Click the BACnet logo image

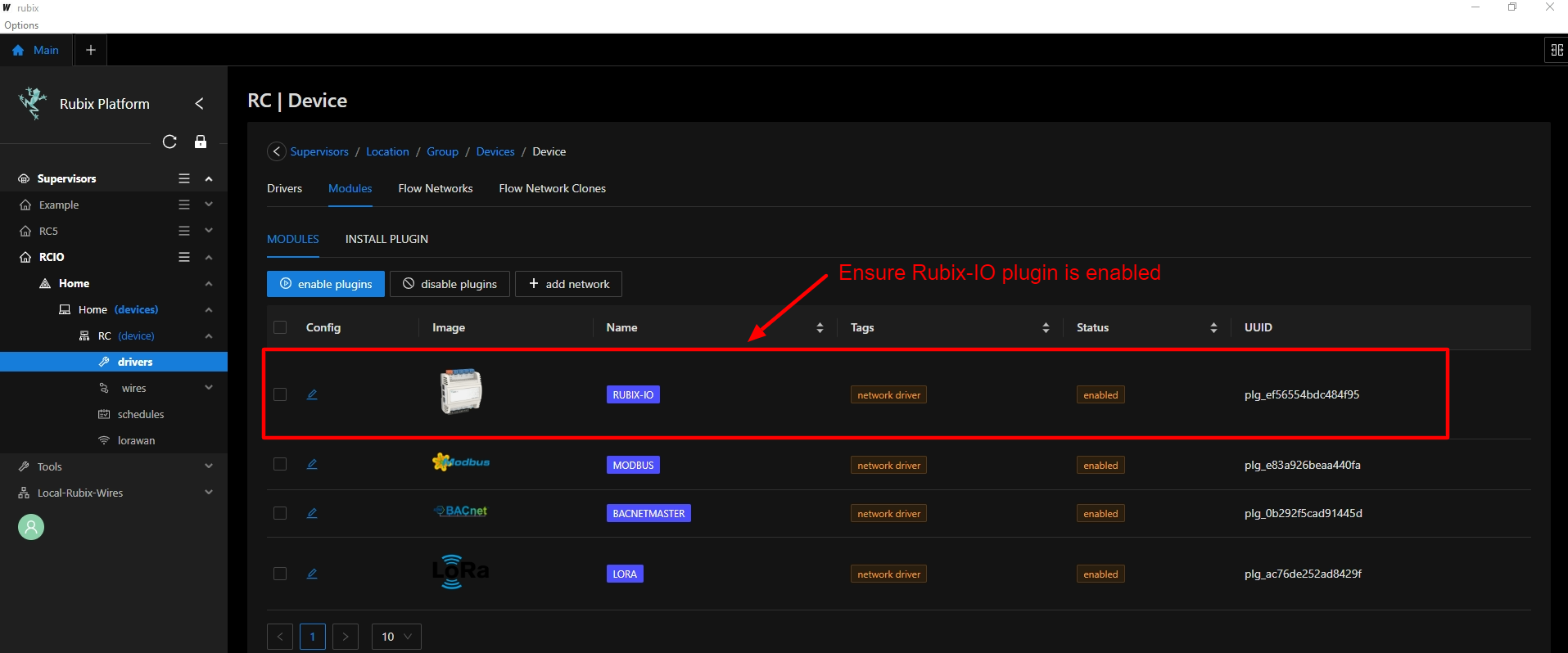coord(460,511)
